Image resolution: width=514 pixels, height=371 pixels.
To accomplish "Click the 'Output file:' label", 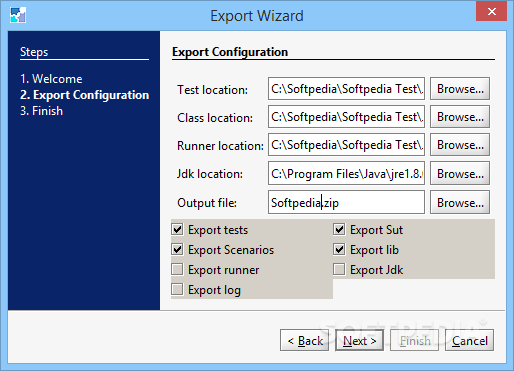I will click(207, 203).
